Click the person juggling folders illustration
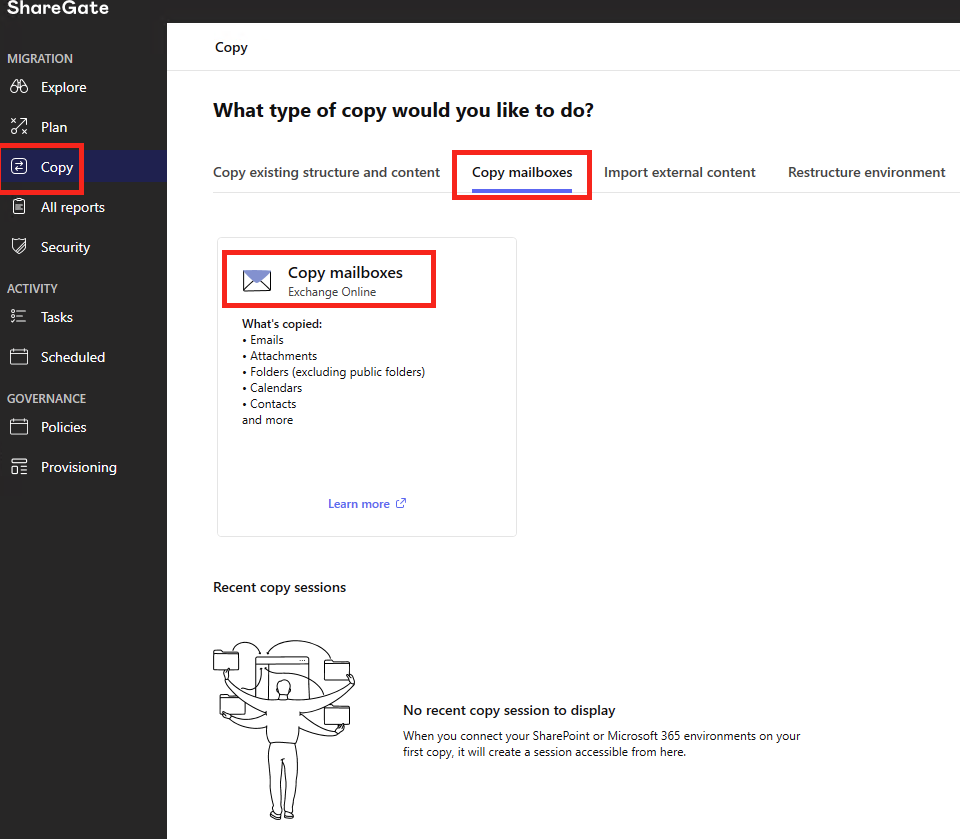 point(284,729)
